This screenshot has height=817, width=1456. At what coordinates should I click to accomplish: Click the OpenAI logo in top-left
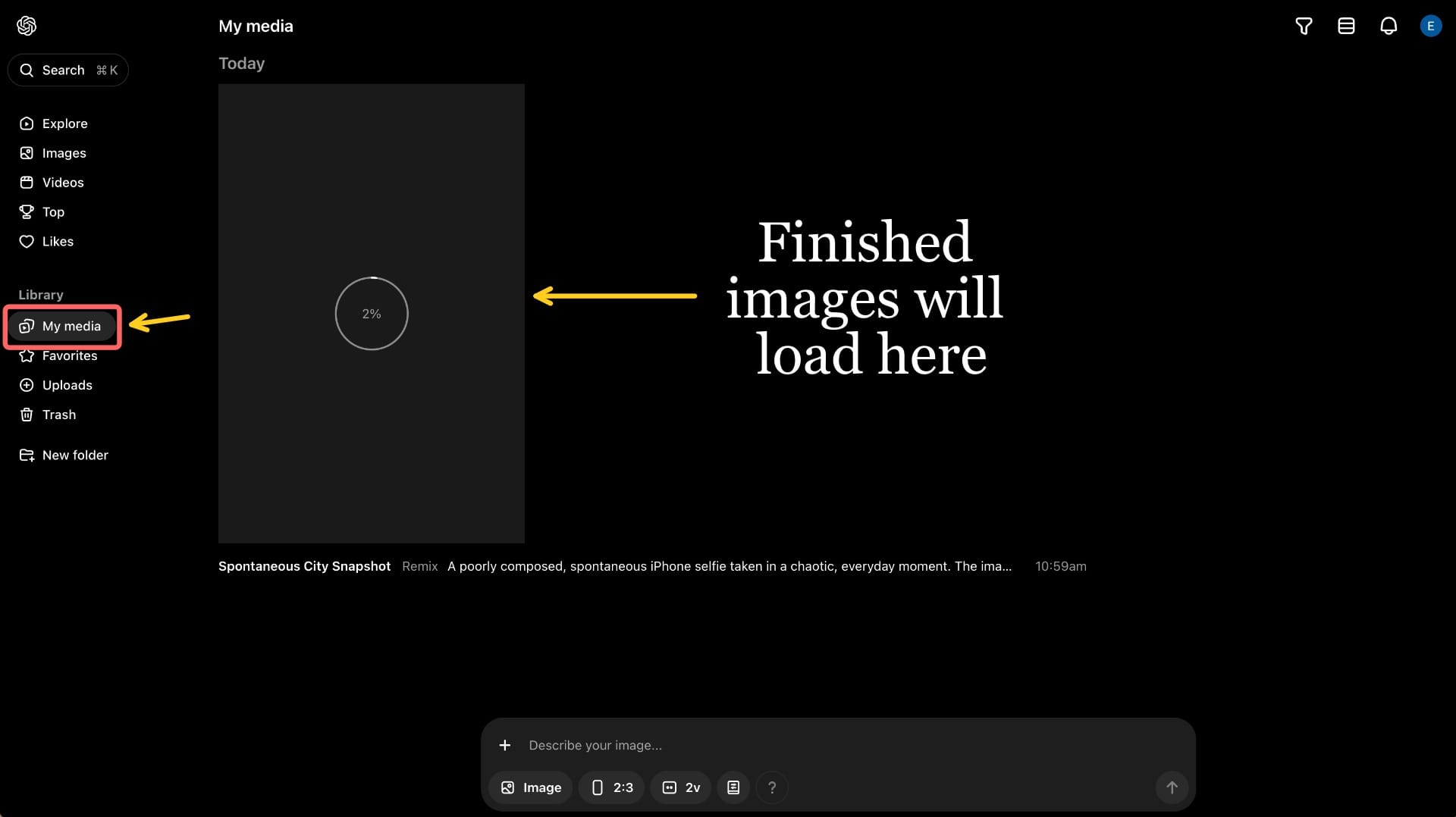pos(27,26)
